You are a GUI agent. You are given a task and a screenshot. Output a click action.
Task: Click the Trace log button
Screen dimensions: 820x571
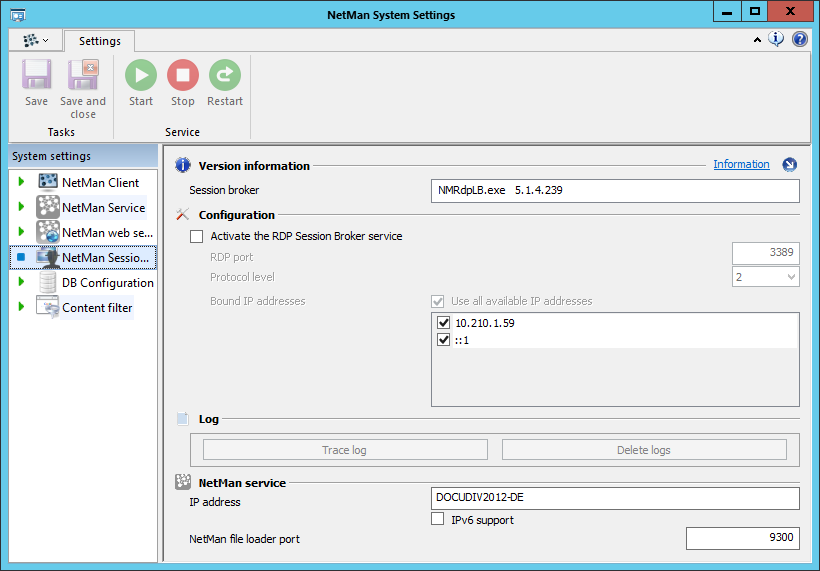pyautogui.click(x=345, y=450)
